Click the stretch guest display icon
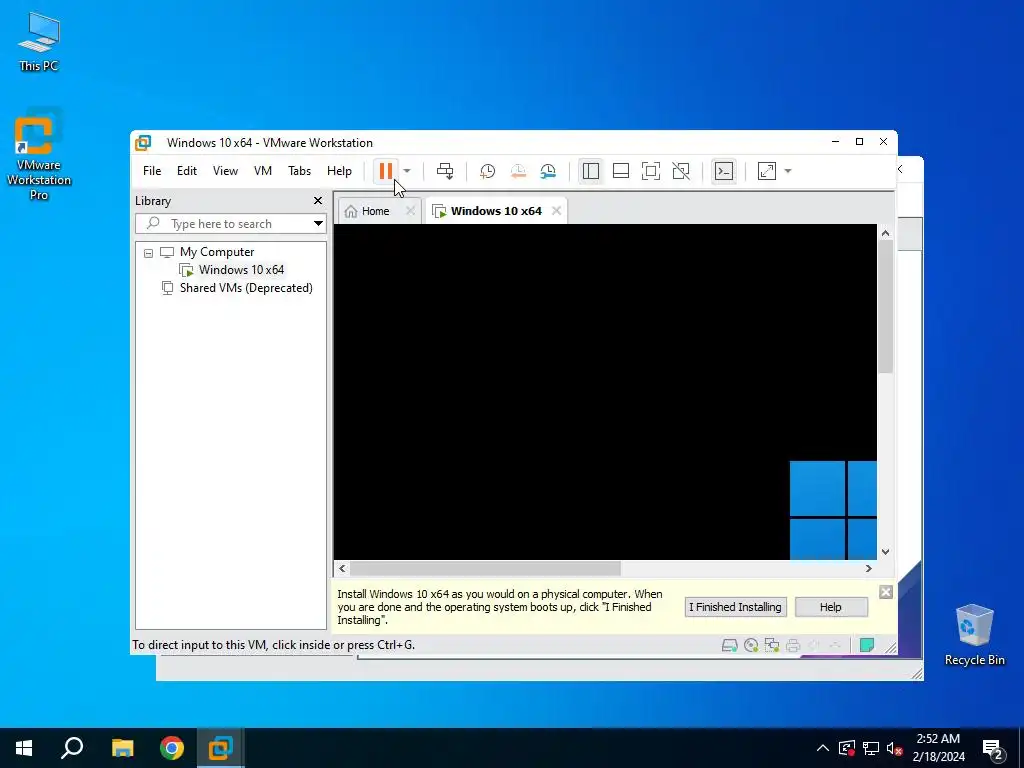 767,171
